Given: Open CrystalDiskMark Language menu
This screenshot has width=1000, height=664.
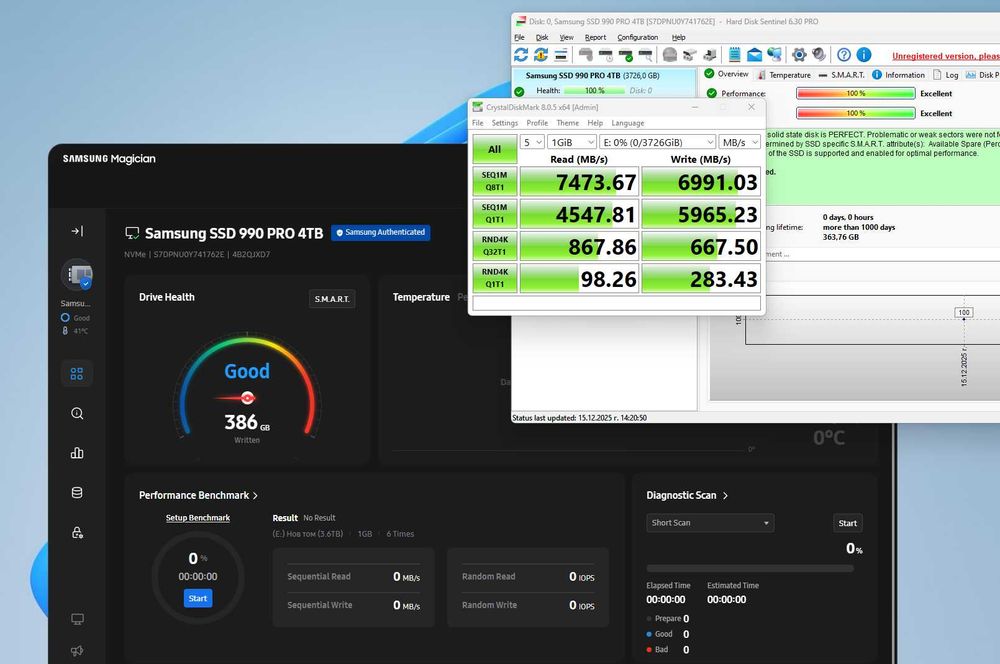Looking at the screenshot, I should coord(628,123).
